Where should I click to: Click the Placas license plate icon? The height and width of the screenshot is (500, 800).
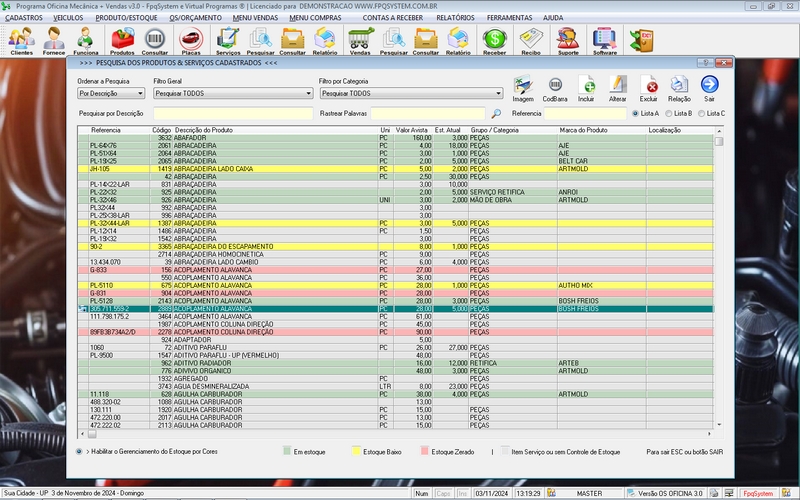click(190, 40)
